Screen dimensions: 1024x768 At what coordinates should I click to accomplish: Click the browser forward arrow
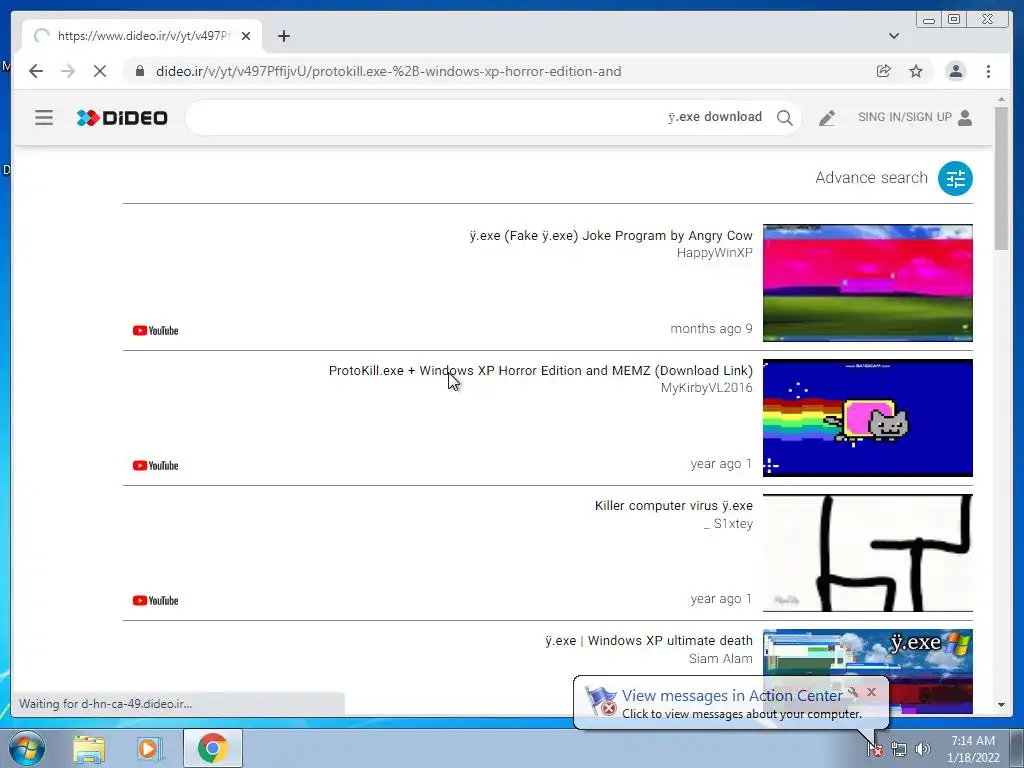coord(68,71)
